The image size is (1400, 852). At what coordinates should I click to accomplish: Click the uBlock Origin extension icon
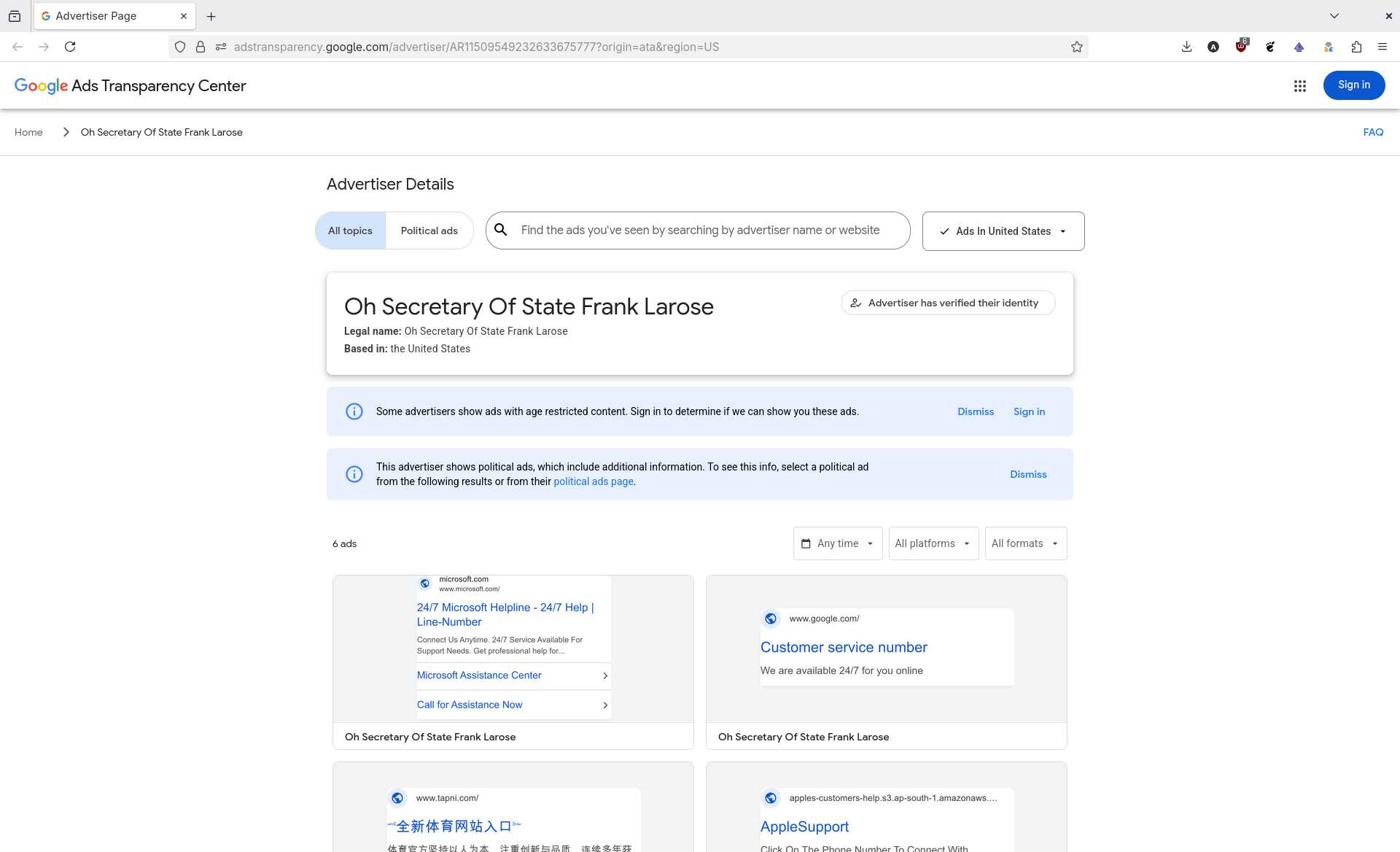tap(1242, 46)
